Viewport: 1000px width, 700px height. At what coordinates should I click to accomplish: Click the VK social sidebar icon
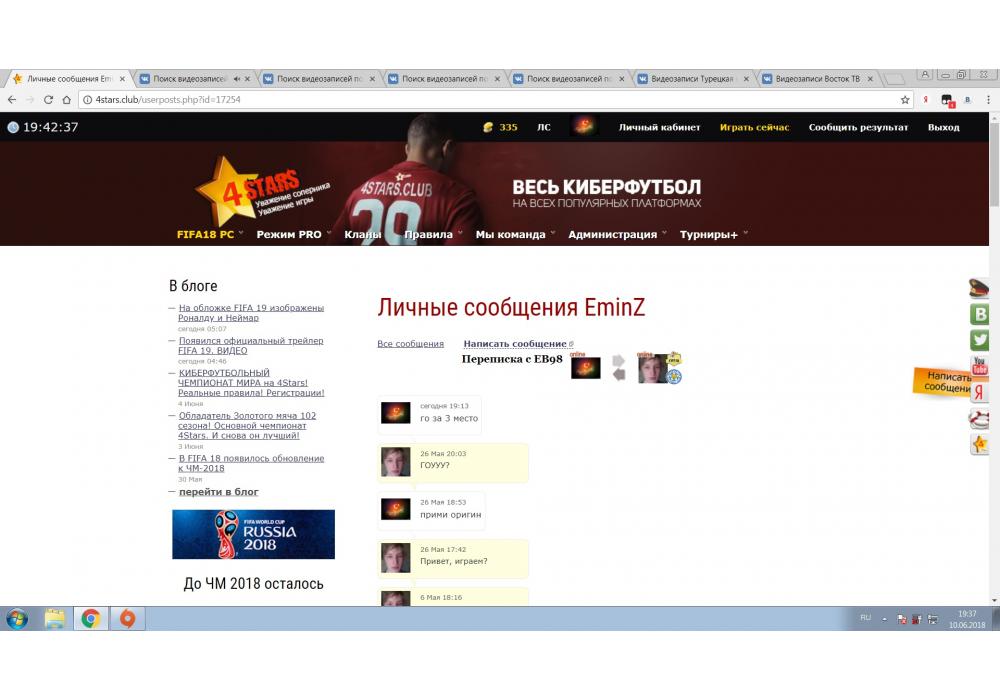(x=980, y=314)
